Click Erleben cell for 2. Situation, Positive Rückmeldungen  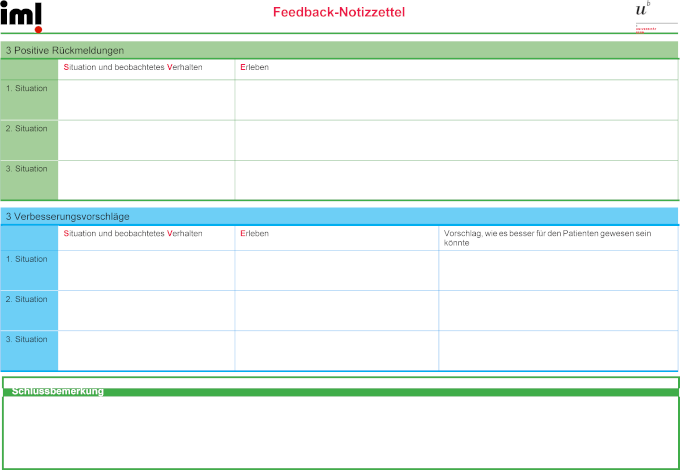coord(457,140)
